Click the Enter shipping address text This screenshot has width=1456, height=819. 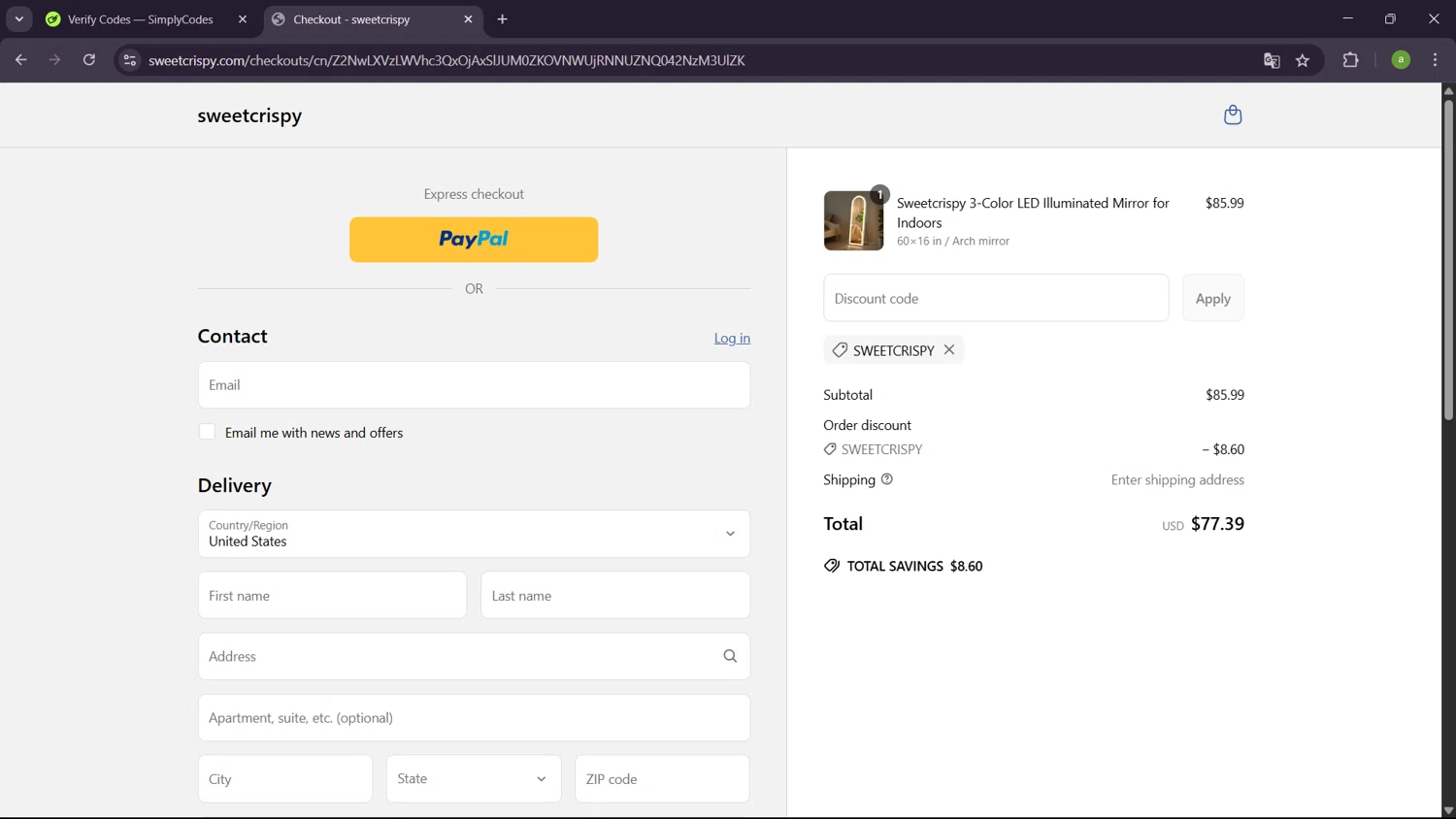point(1177,479)
